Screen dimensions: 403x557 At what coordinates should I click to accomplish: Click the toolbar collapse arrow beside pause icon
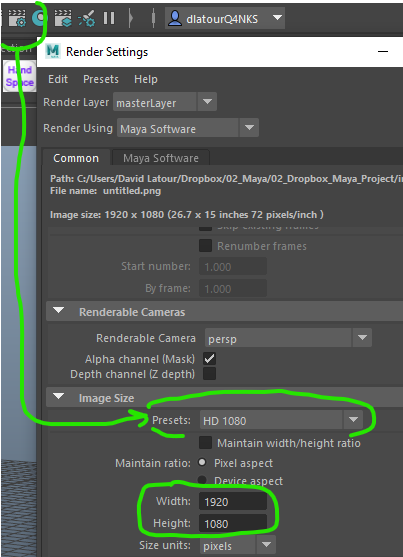(130, 18)
